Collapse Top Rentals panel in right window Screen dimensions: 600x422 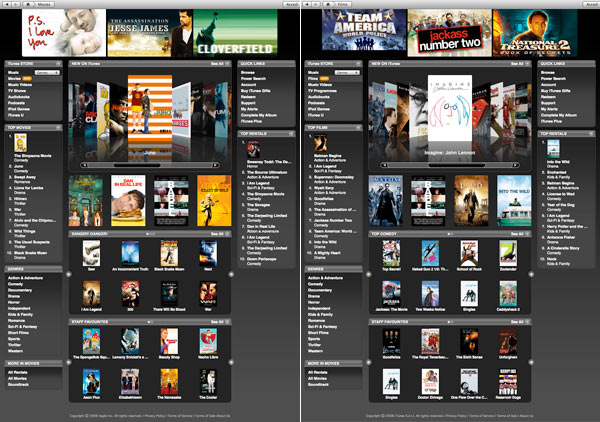(591, 134)
